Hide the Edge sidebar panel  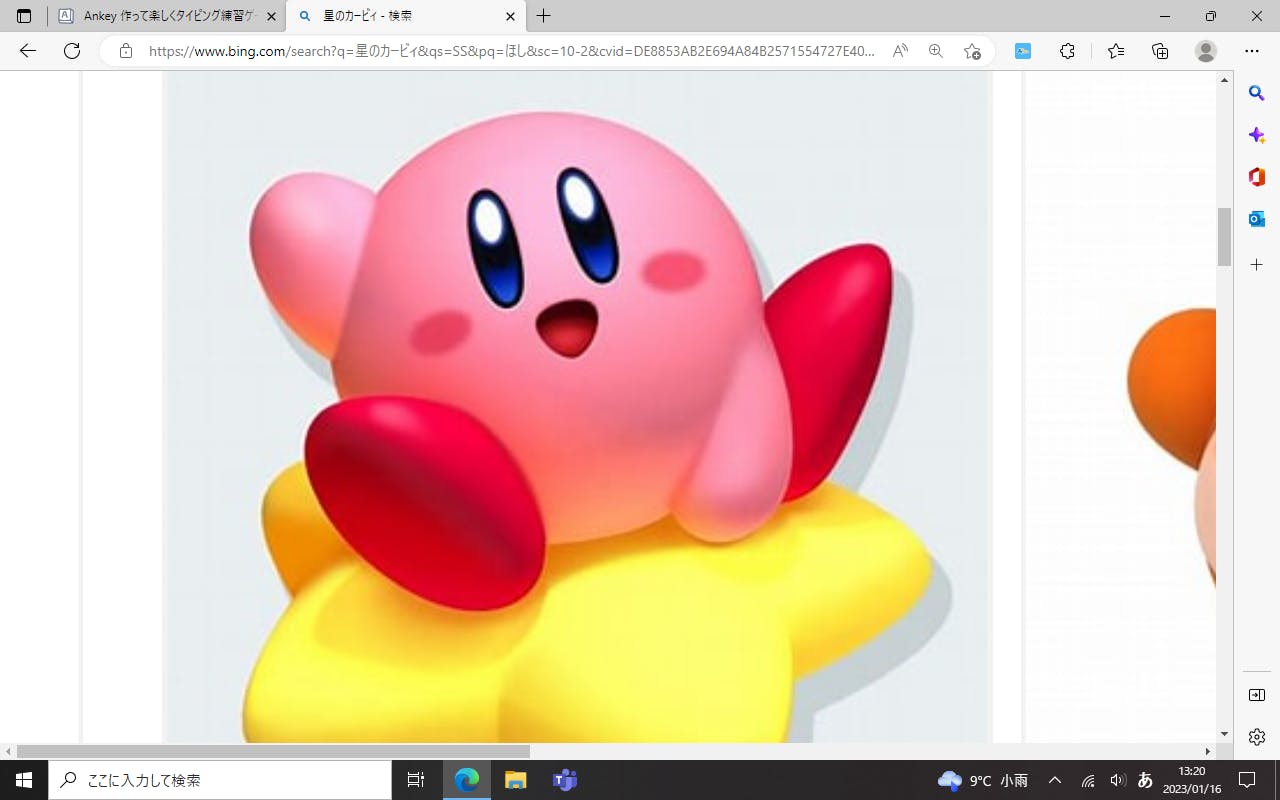point(1257,695)
